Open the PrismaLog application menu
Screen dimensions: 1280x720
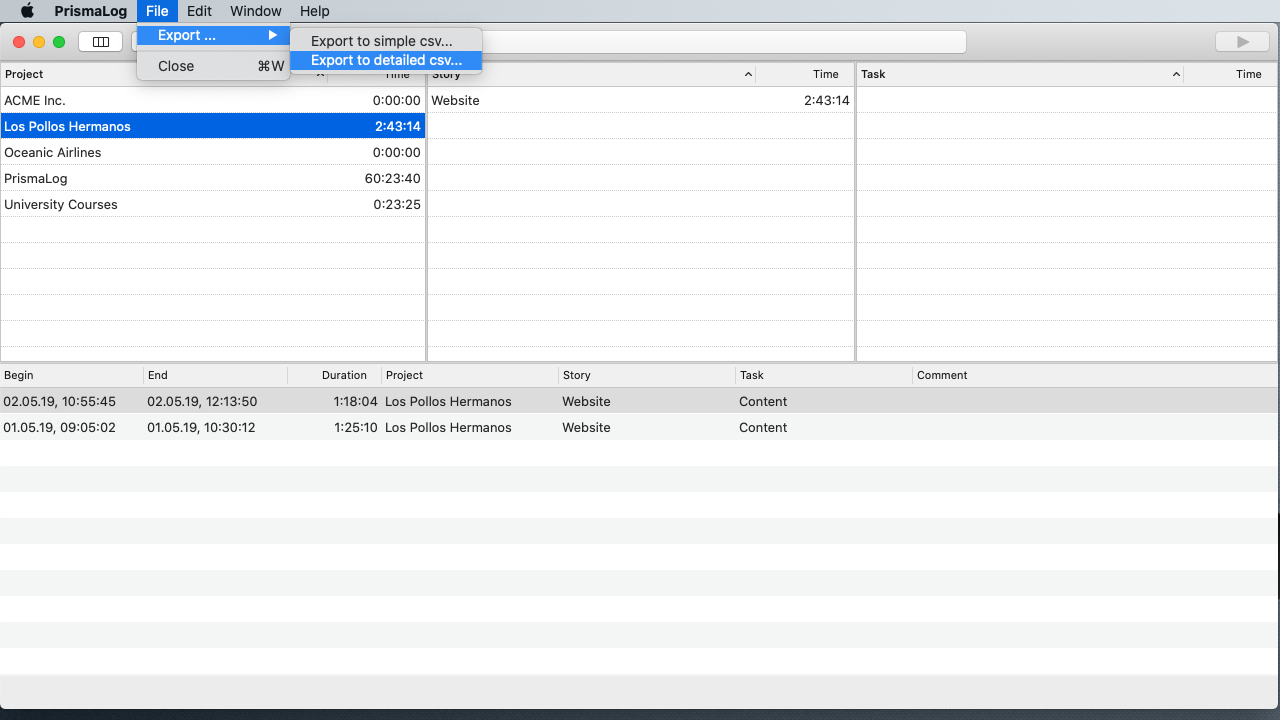(90, 11)
